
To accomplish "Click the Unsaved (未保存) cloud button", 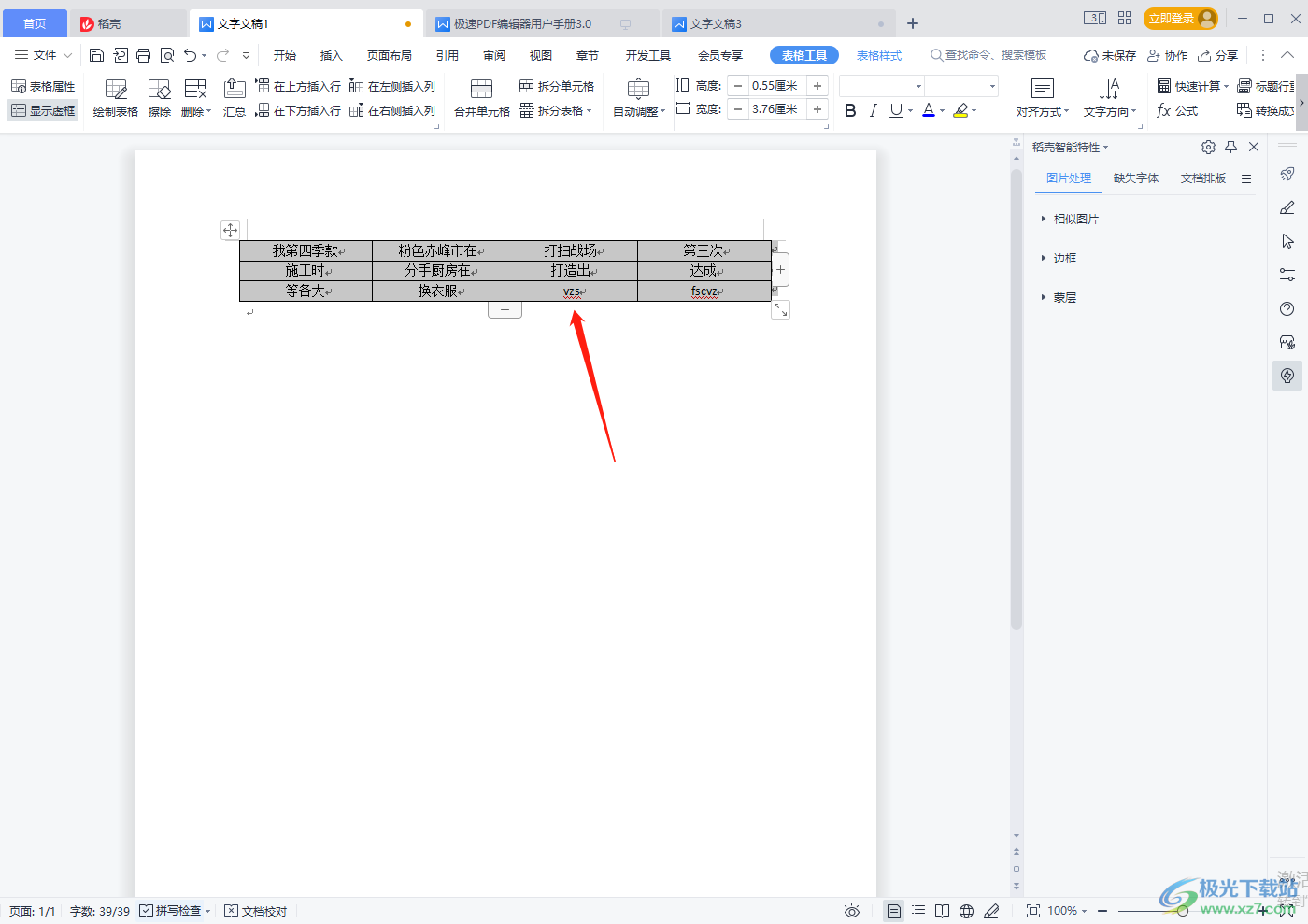I will (1110, 55).
